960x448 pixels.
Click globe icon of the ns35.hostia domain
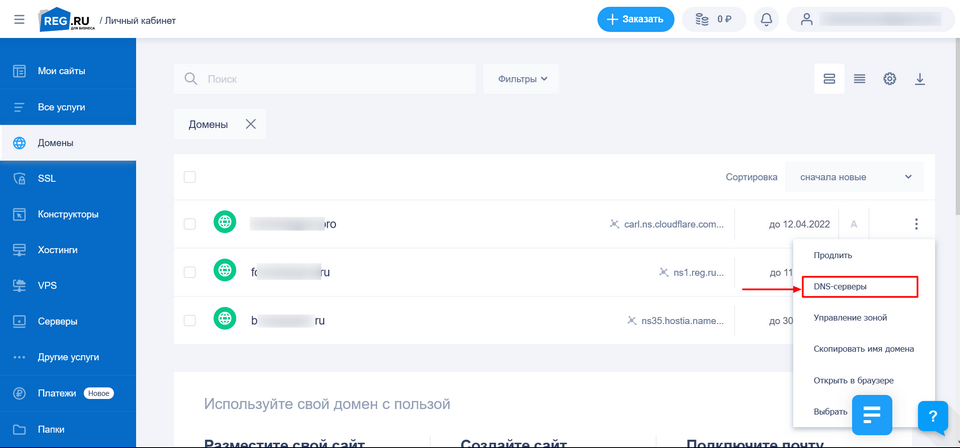pyautogui.click(x=225, y=318)
